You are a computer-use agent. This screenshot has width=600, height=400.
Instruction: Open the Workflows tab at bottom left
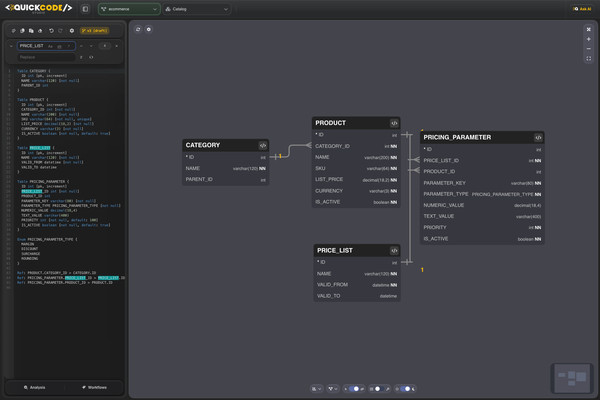(94, 387)
